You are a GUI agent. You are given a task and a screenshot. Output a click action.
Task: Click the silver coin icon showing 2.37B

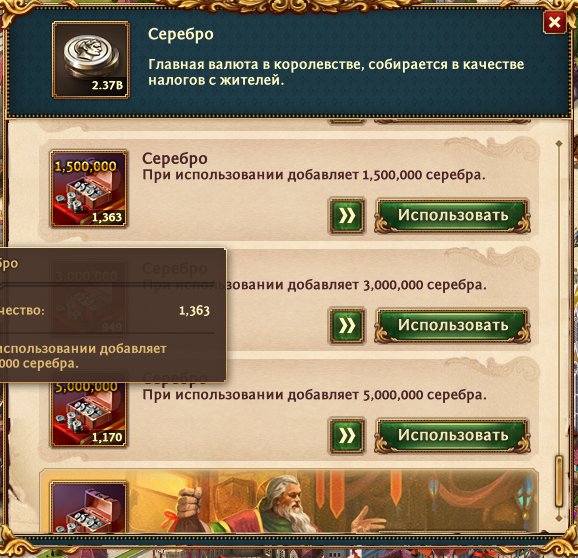(91, 60)
